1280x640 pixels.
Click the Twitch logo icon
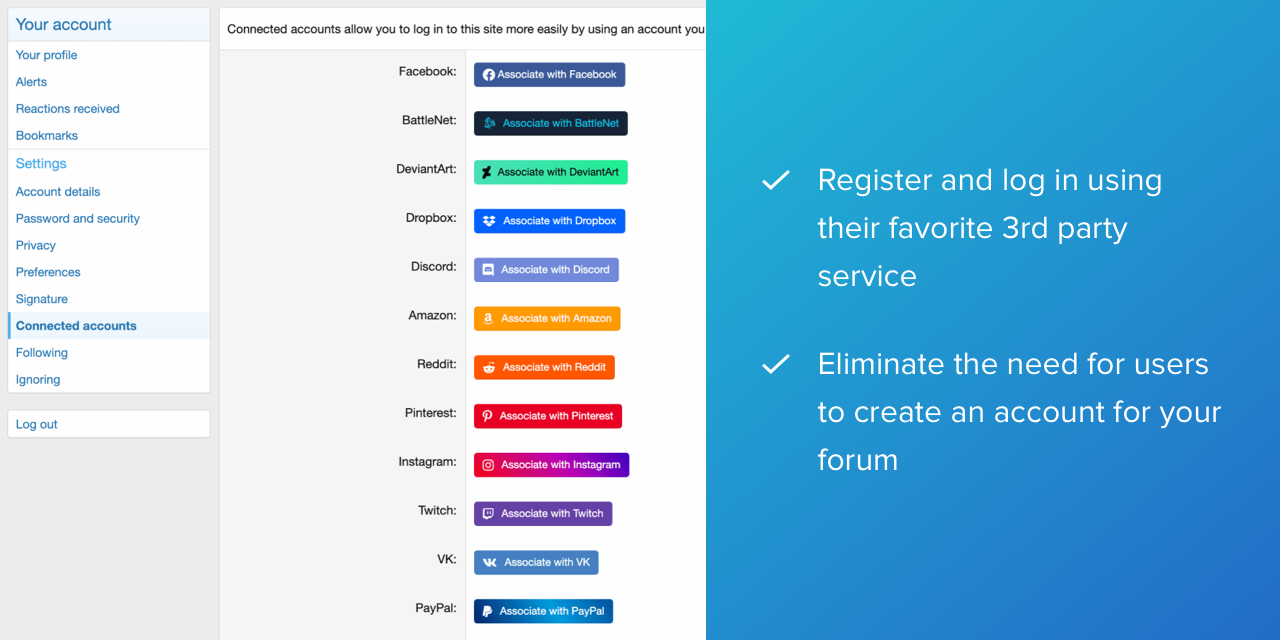click(488, 514)
